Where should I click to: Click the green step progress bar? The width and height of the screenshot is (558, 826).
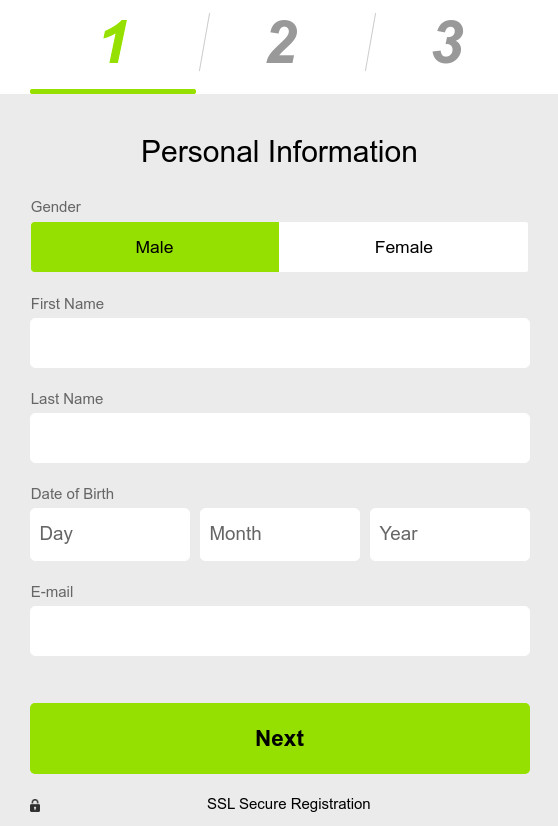(113, 92)
